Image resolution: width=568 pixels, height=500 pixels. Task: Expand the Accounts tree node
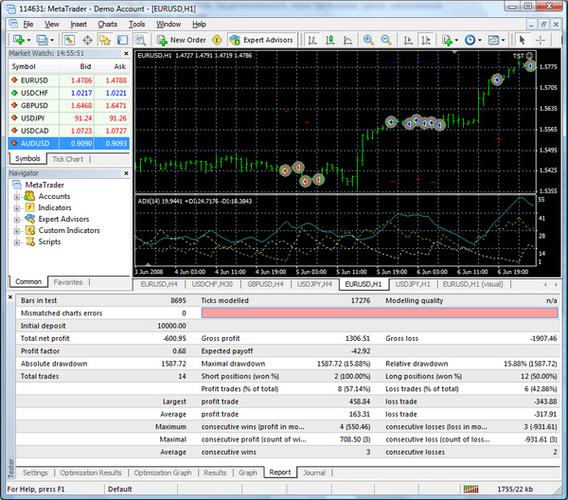[17, 197]
